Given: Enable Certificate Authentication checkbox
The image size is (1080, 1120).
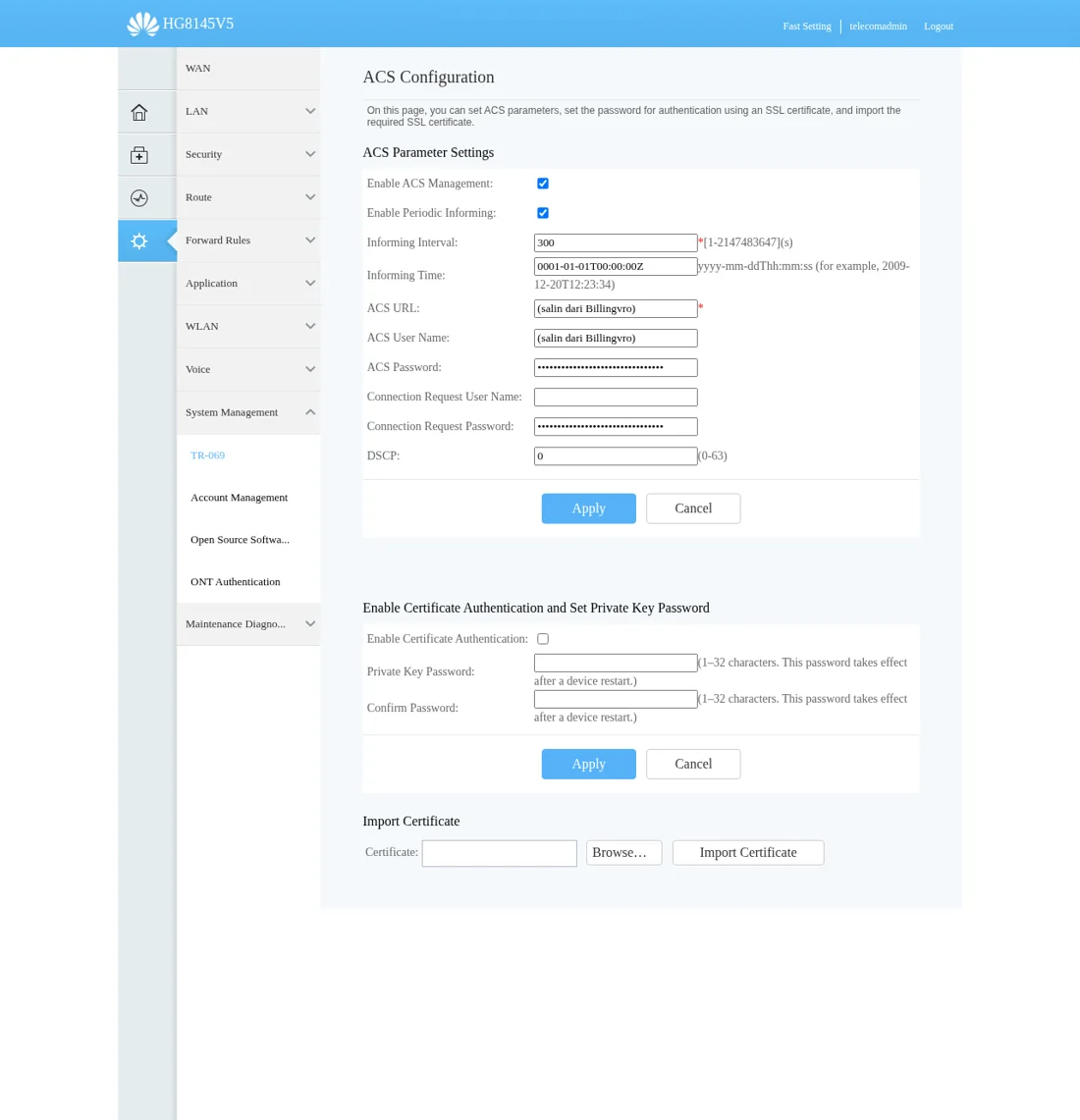Looking at the screenshot, I should tap(543, 639).
